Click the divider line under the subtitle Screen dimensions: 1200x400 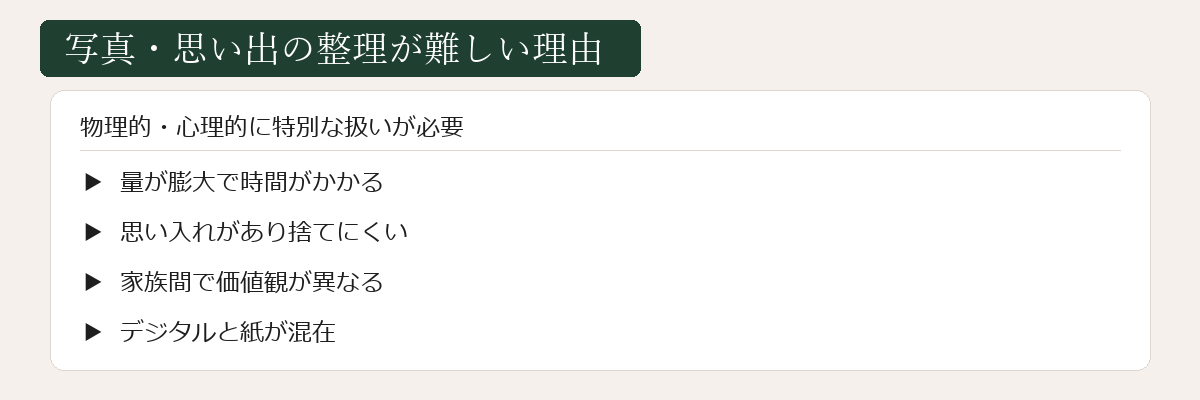(x=600, y=150)
